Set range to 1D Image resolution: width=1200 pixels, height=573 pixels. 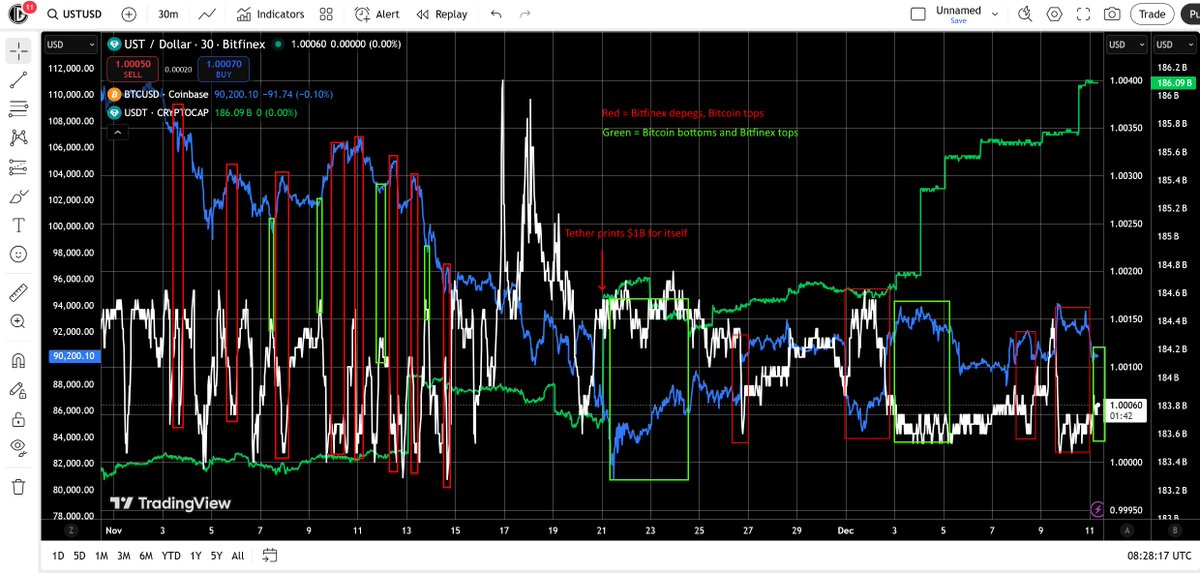[x=58, y=555]
